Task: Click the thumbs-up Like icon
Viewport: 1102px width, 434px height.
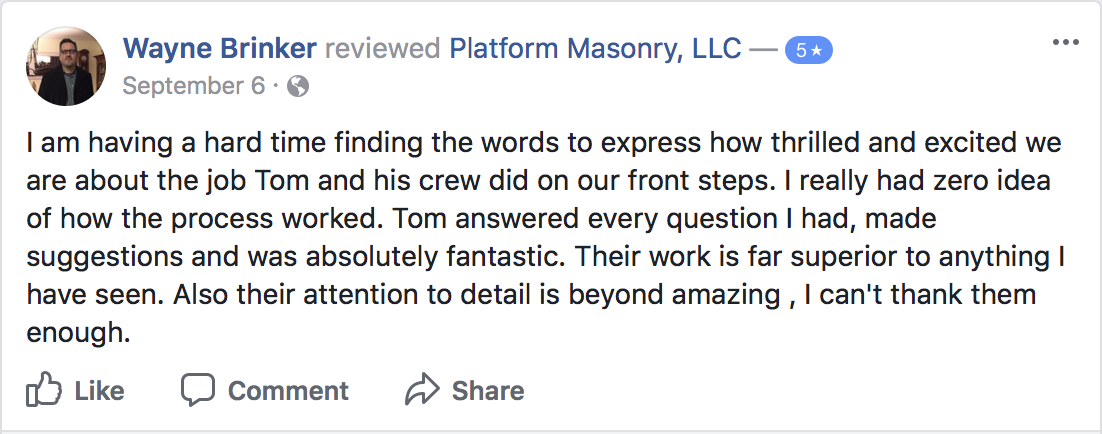Action: coord(43,388)
